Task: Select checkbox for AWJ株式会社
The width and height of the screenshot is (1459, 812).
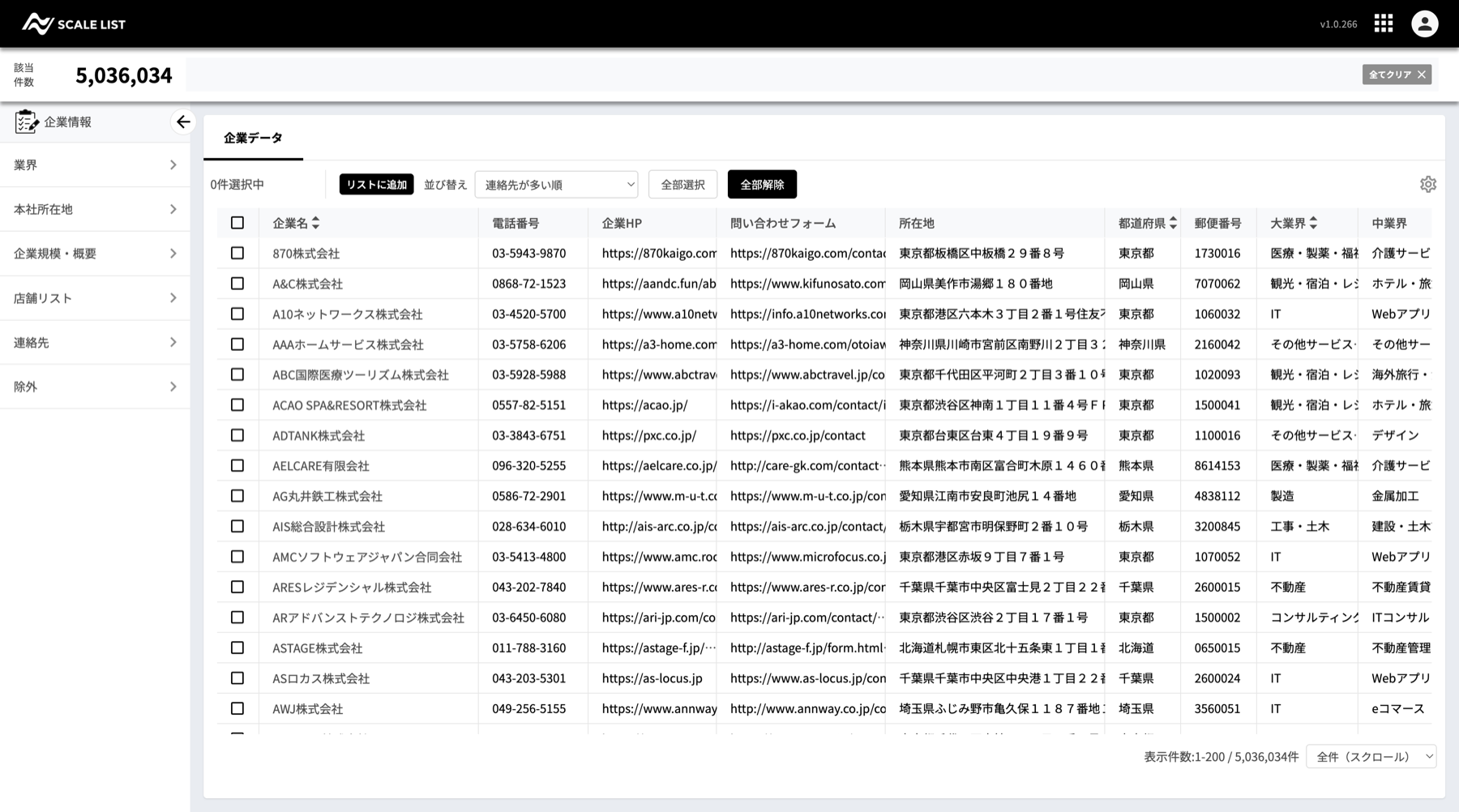Action: coord(237,708)
